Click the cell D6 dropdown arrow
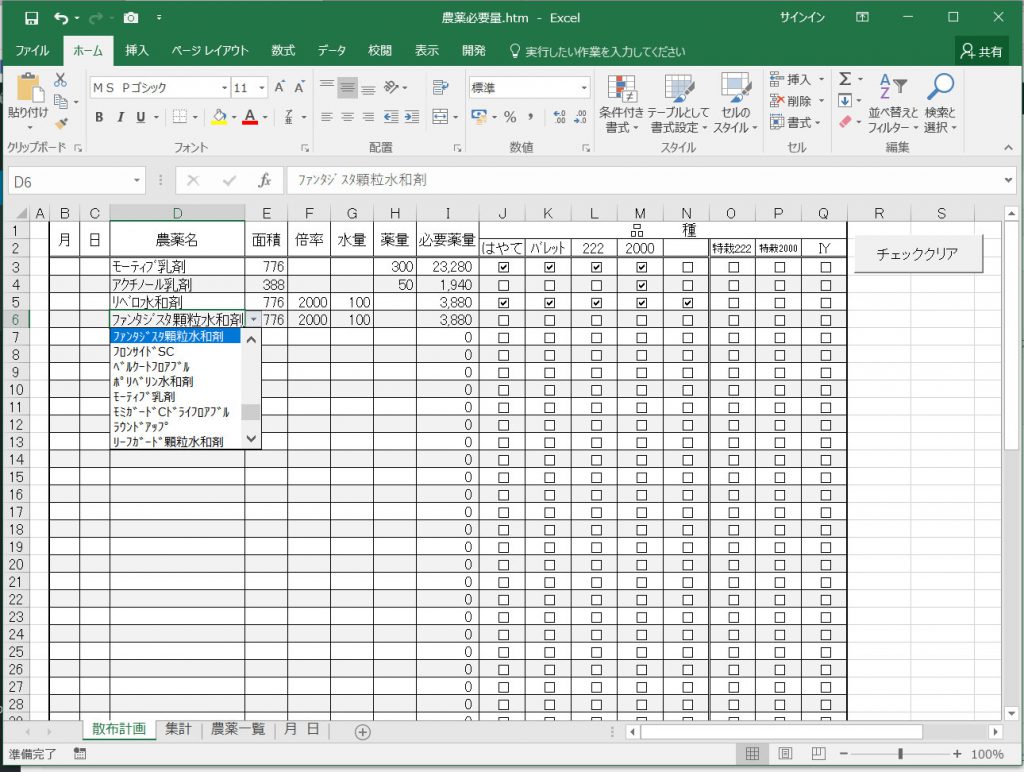Screen dimensions: 1024x772 253,320
